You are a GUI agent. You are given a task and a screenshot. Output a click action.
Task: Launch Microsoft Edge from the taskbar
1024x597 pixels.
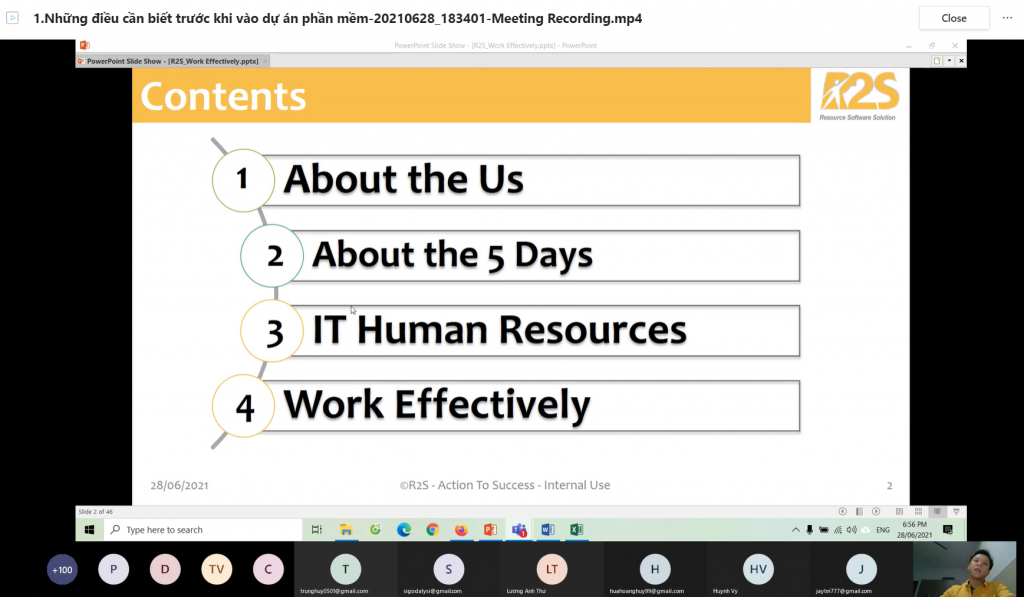(x=404, y=530)
